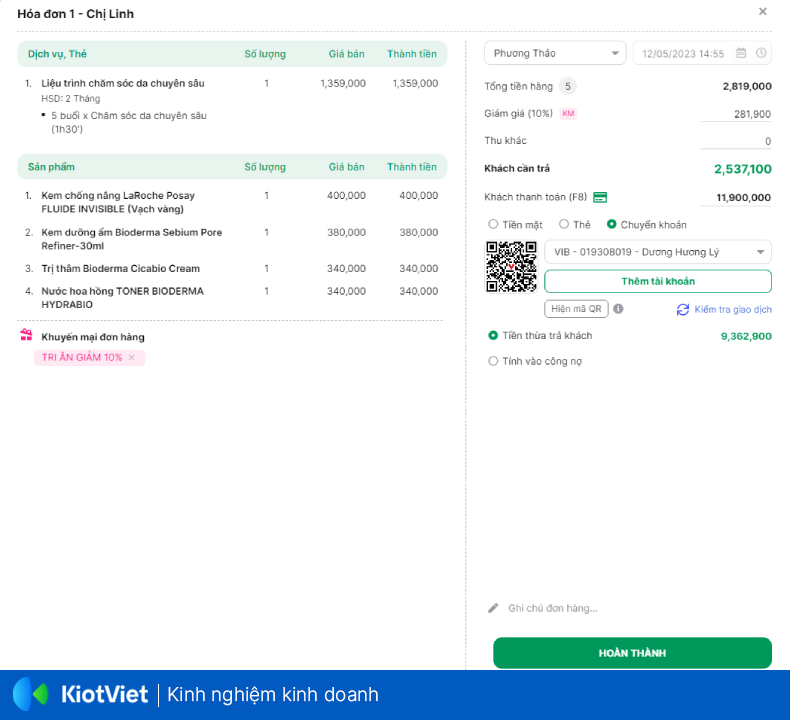Click the payment card icon next to F8
Viewport: 790px width, 720px height.
point(600,197)
